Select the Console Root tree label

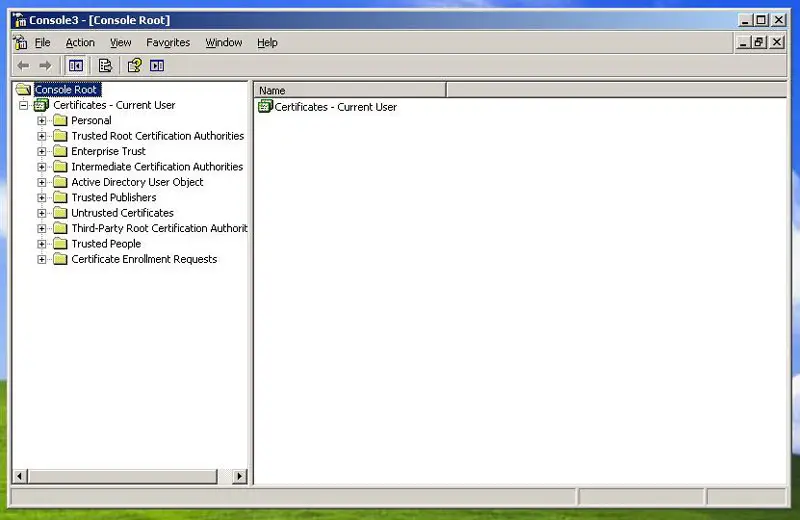click(x=67, y=90)
